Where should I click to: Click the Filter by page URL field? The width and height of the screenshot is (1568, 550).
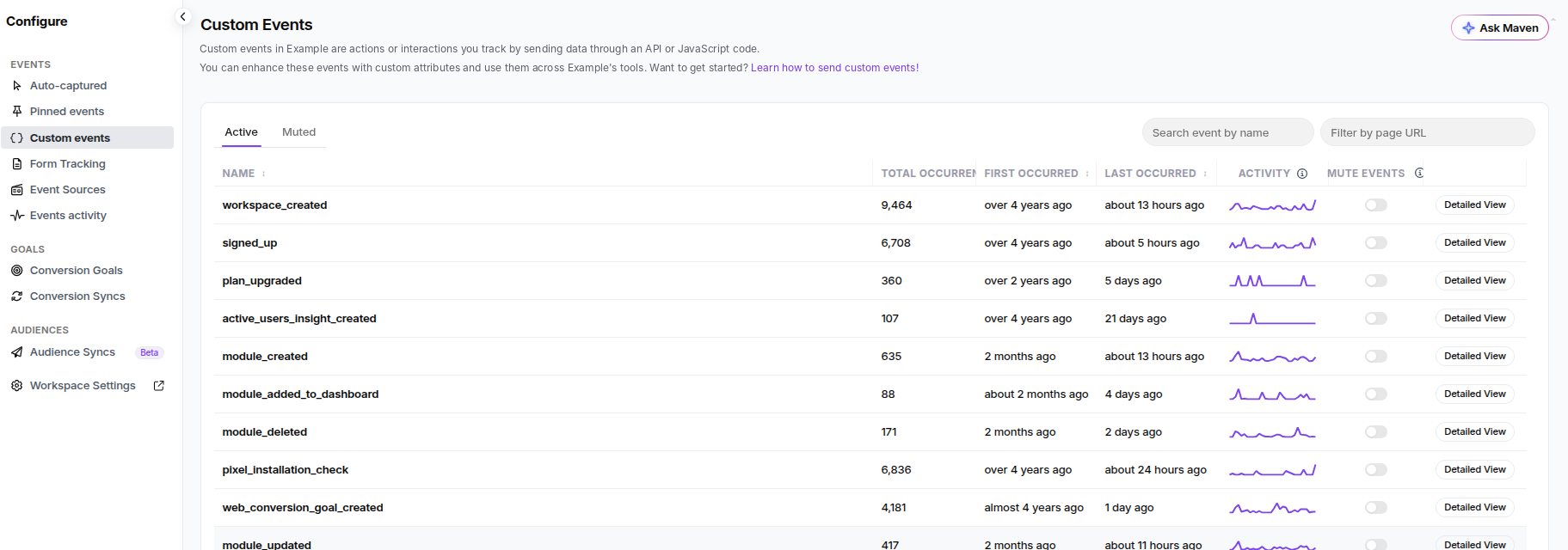pos(1427,133)
